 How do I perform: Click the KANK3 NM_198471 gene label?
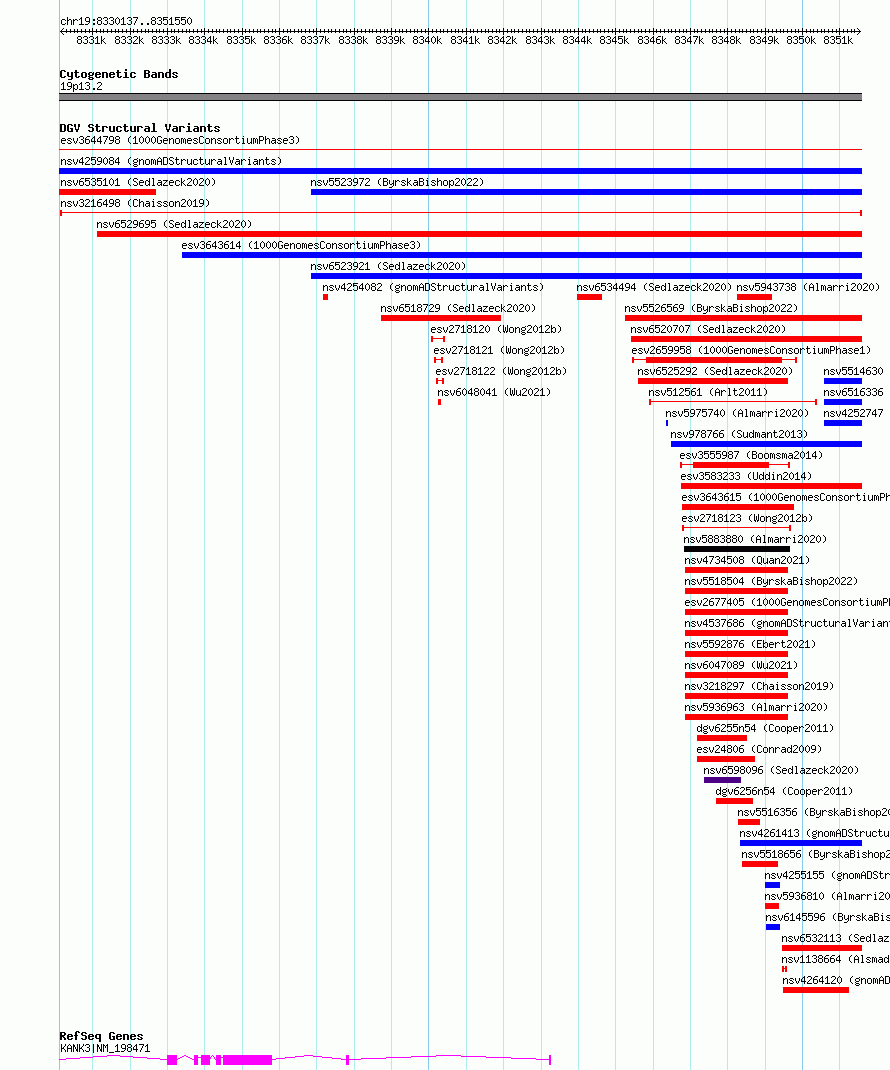(105, 1048)
